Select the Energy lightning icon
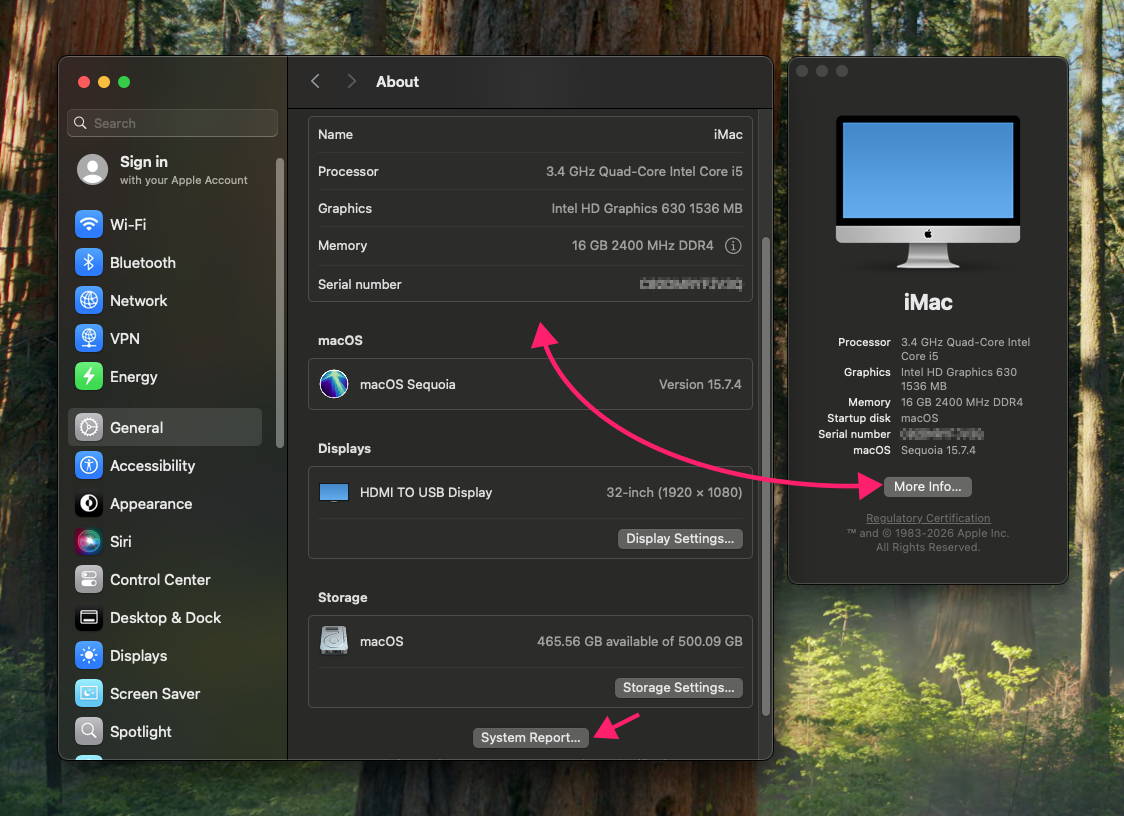 89,376
